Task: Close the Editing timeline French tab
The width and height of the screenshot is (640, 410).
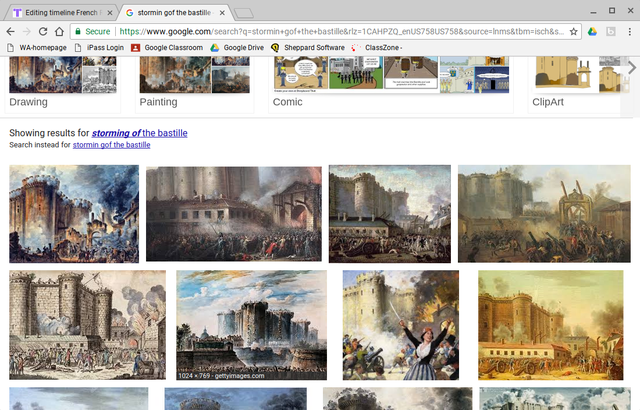Action: [110, 13]
